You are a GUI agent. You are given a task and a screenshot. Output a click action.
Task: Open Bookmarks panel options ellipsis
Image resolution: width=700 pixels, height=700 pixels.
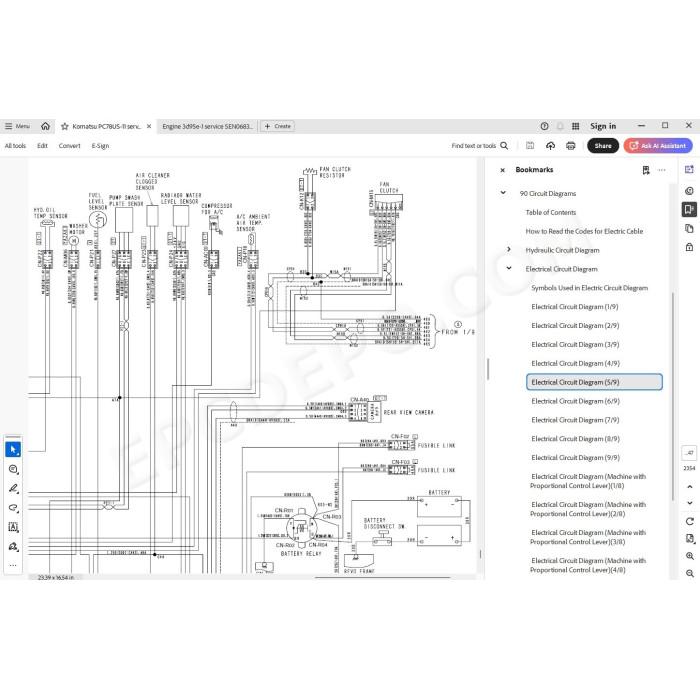coord(662,170)
